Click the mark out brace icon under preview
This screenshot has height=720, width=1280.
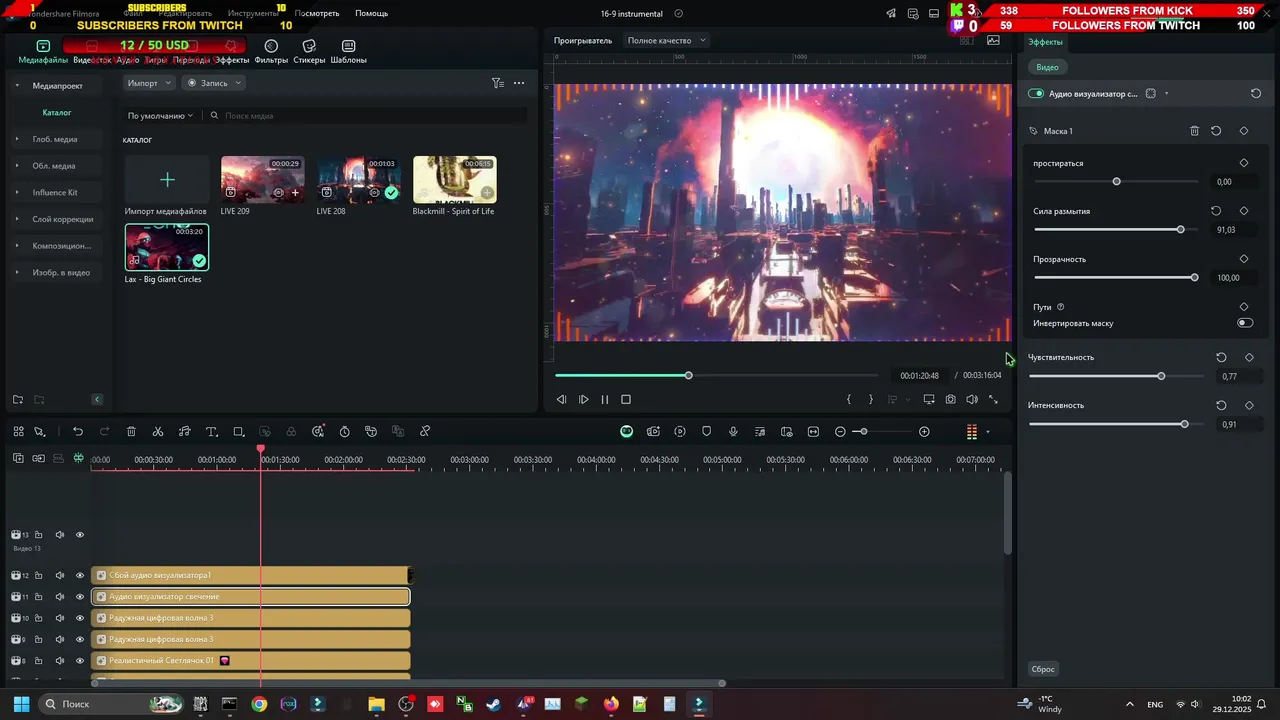[x=870, y=400]
